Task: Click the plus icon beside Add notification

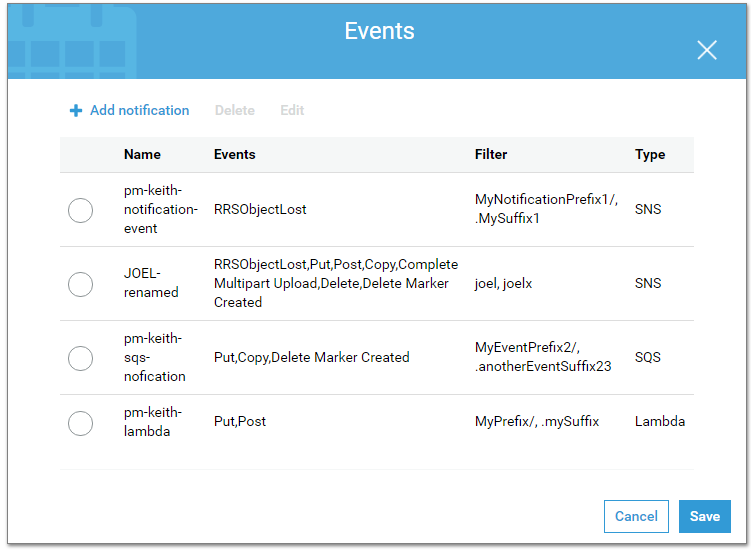Action: click(x=76, y=111)
